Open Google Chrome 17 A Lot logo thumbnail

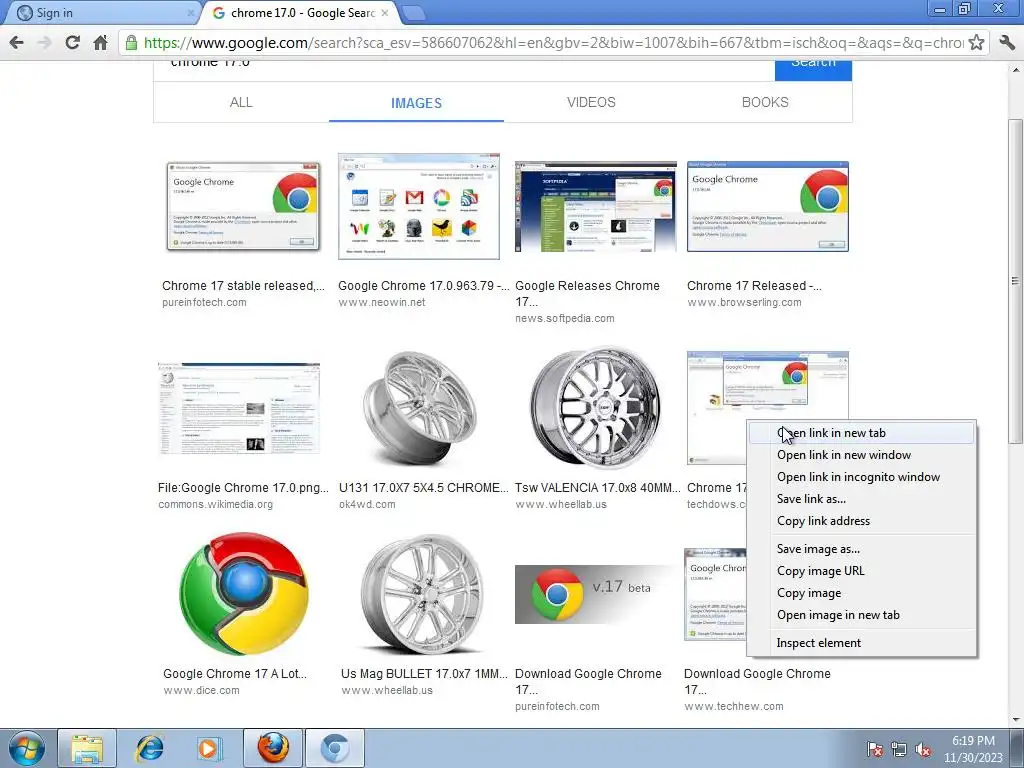pos(244,594)
